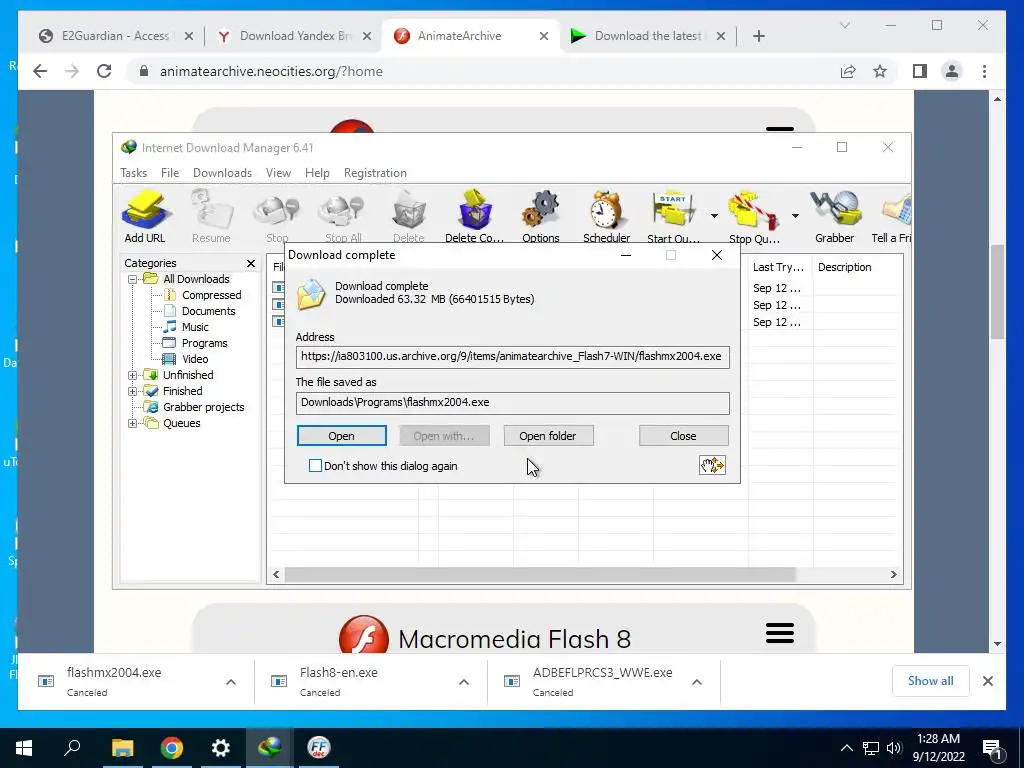
Task: Close the Categories panel
Action: tap(251, 263)
